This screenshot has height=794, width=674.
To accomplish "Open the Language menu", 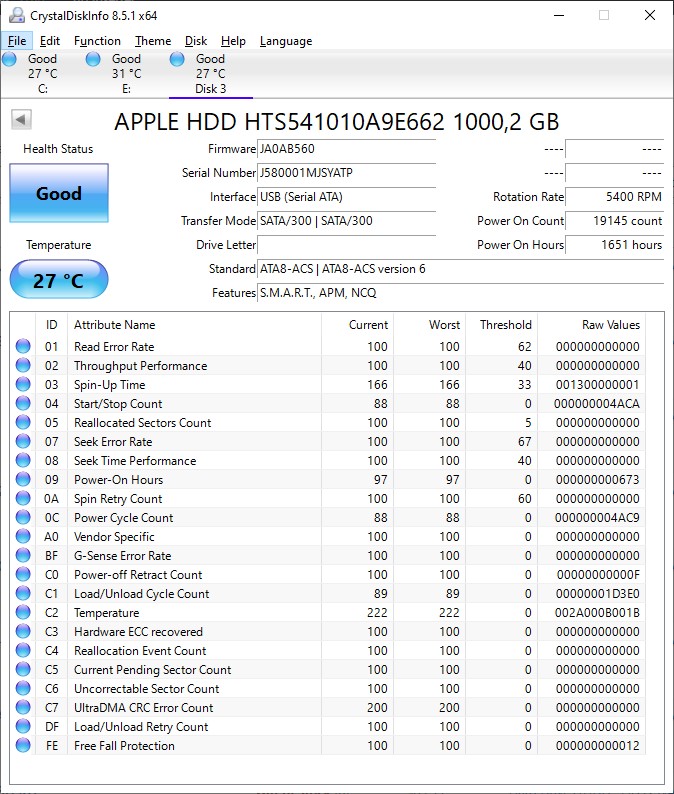I will click(285, 41).
